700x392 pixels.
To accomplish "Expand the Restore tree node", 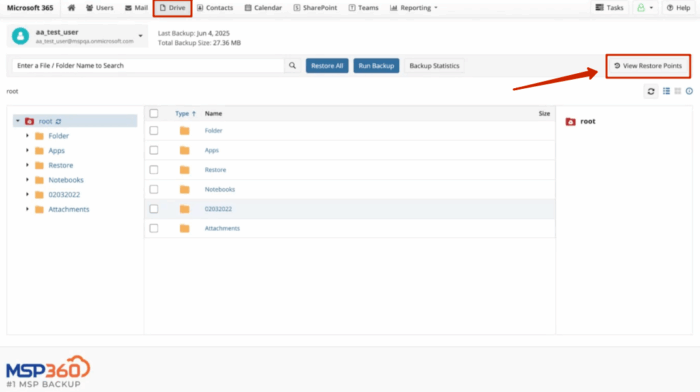I will [27, 165].
